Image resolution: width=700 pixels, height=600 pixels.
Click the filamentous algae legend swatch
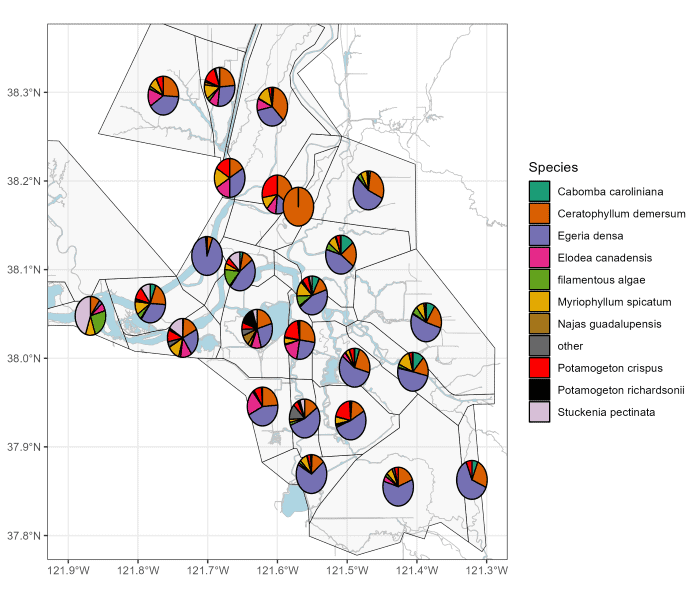pyautogui.click(x=540, y=280)
